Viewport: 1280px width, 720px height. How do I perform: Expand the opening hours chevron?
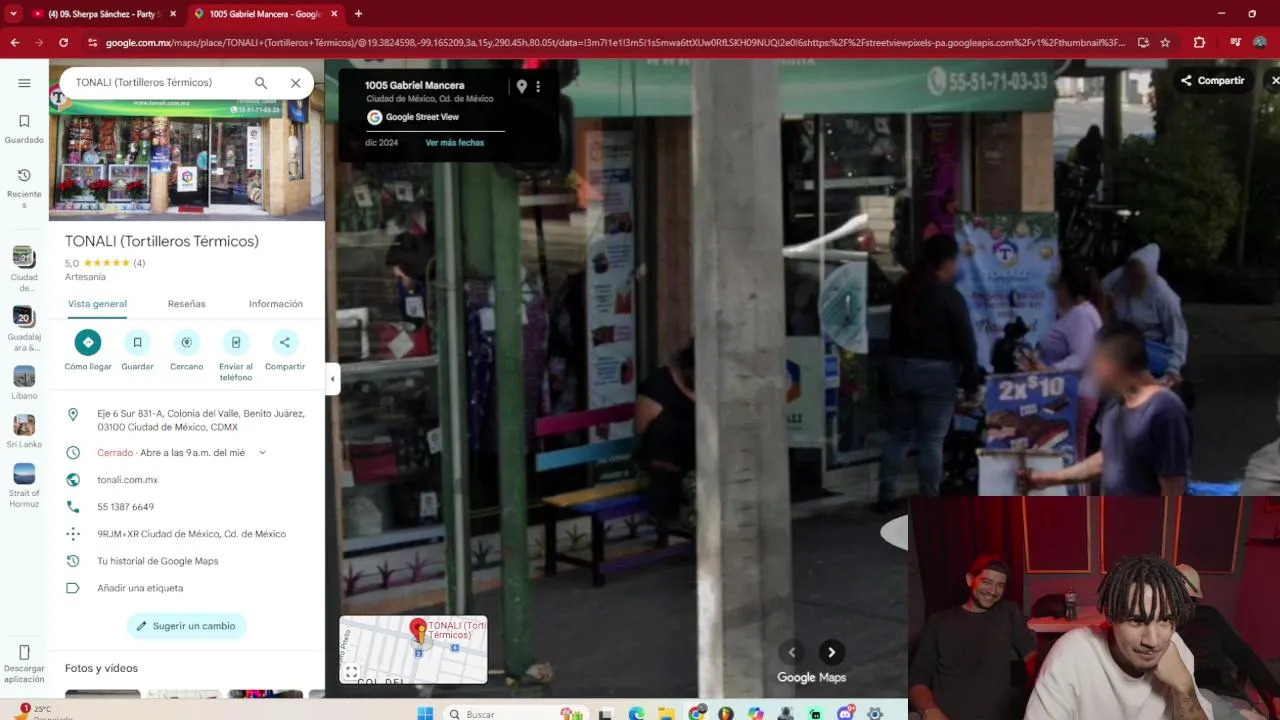point(263,453)
